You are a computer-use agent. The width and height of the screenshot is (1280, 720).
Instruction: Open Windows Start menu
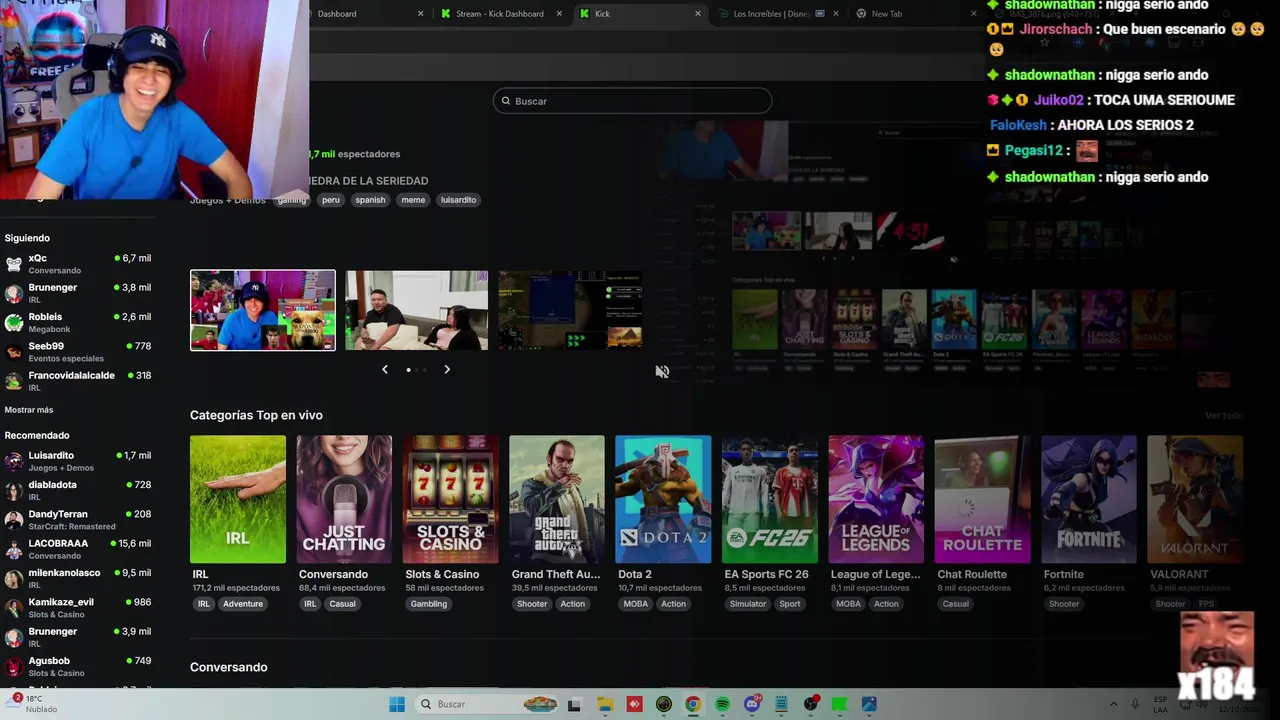click(x=397, y=704)
